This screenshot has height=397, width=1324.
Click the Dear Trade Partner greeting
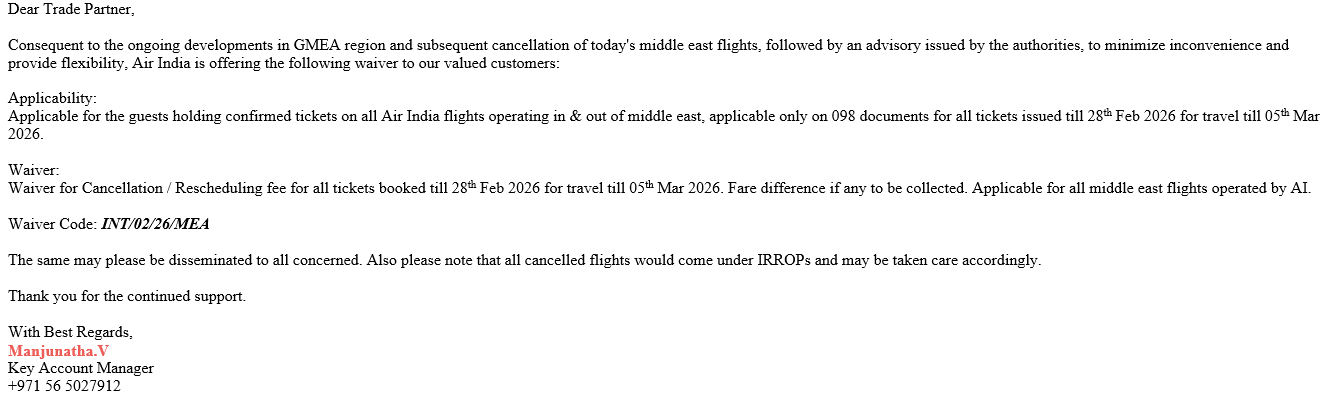click(x=71, y=10)
